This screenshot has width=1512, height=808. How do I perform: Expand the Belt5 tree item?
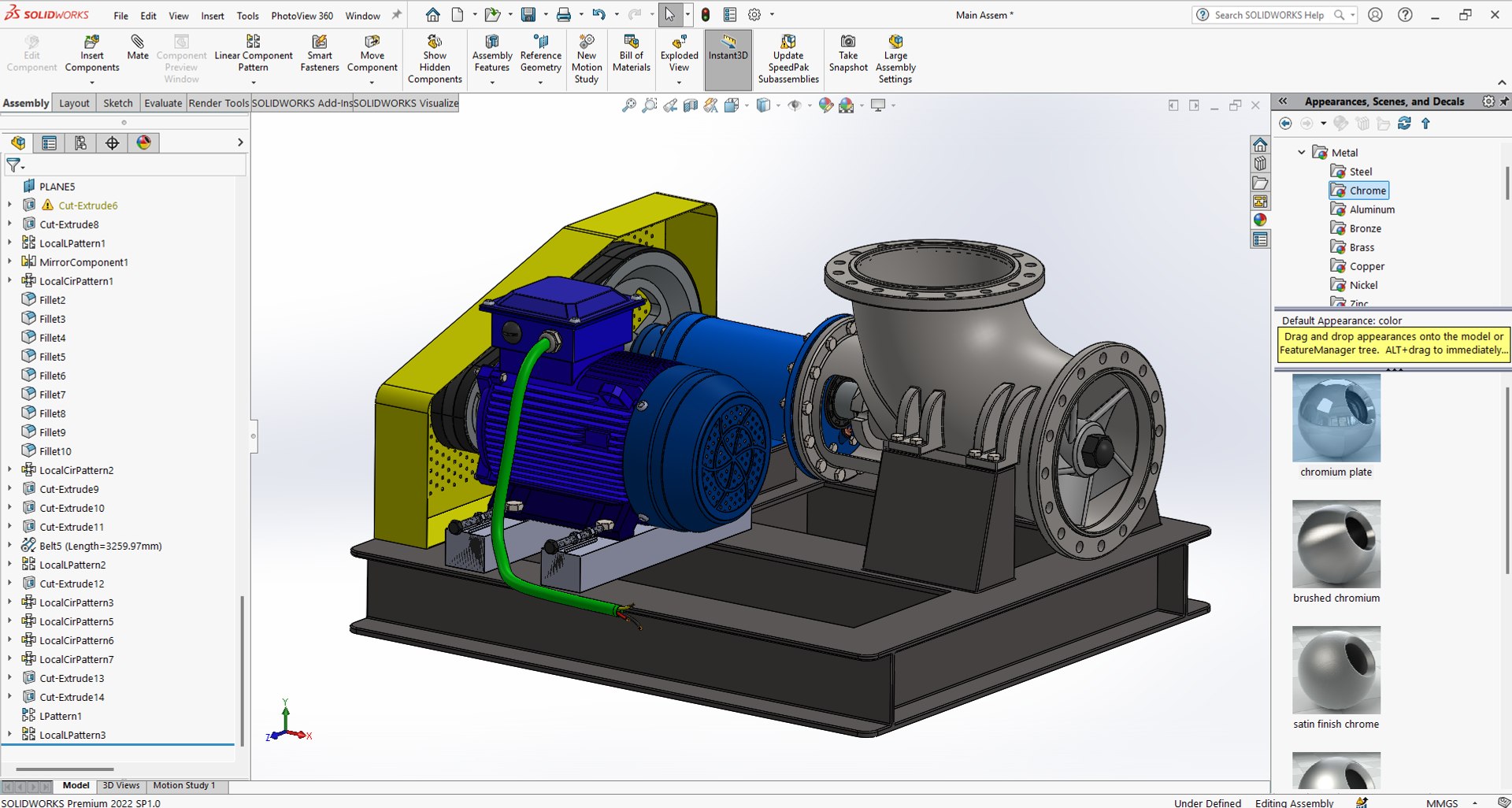[x=9, y=545]
